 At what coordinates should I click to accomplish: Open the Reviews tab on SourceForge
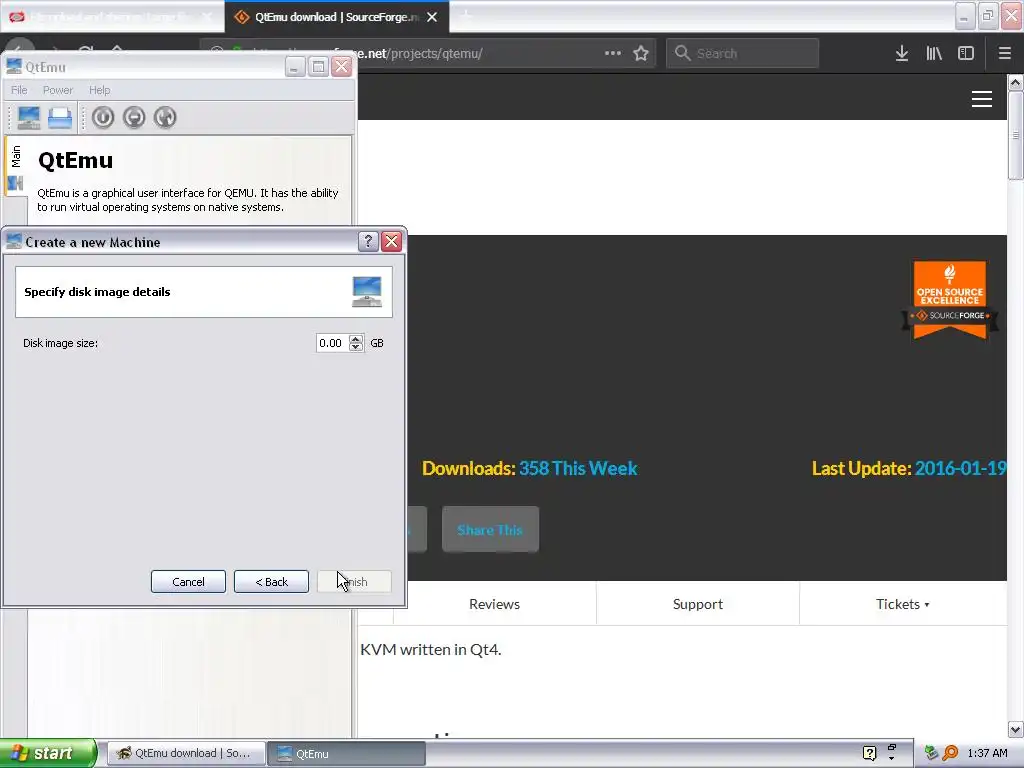(x=494, y=604)
